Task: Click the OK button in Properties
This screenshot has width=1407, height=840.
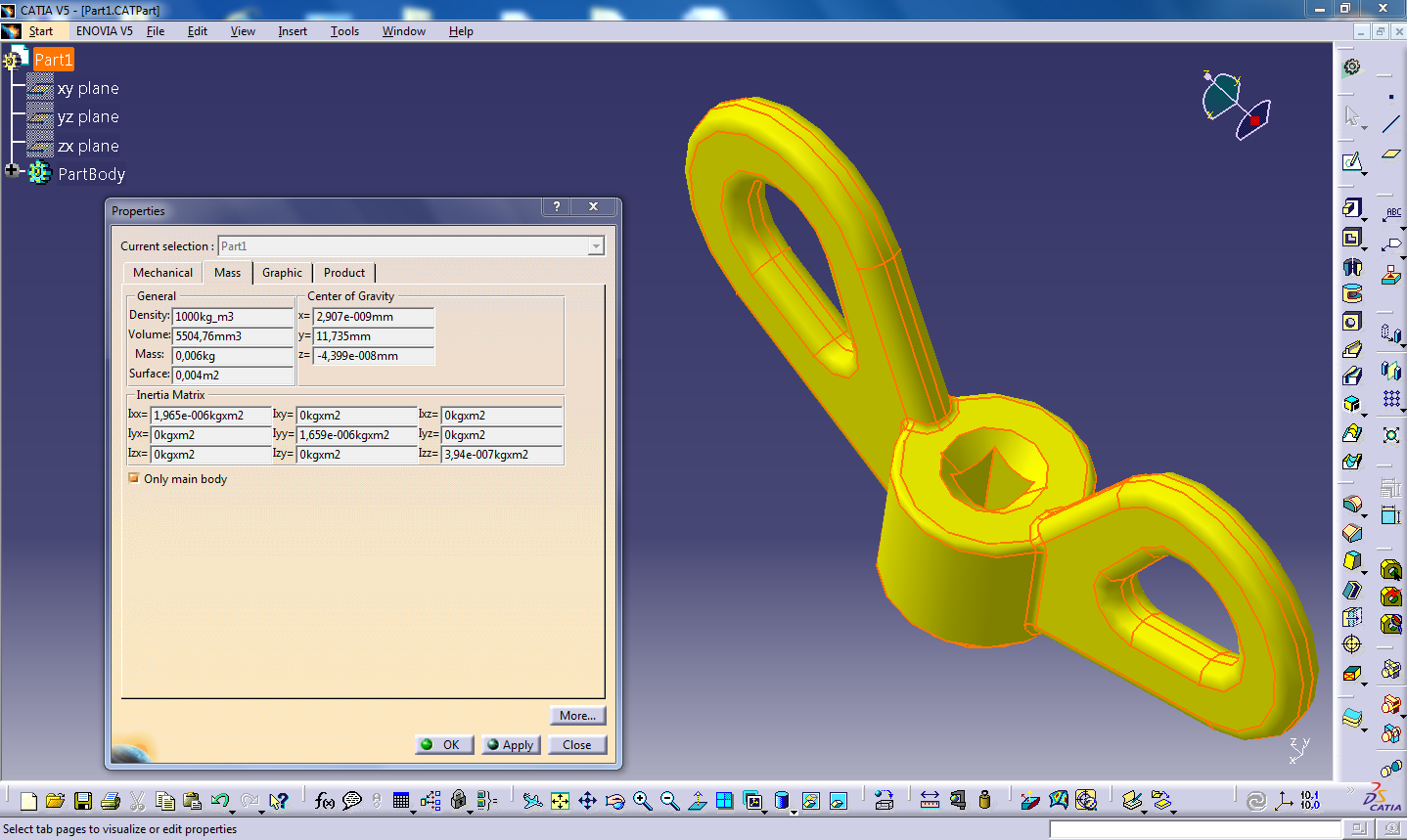Action: coord(444,745)
